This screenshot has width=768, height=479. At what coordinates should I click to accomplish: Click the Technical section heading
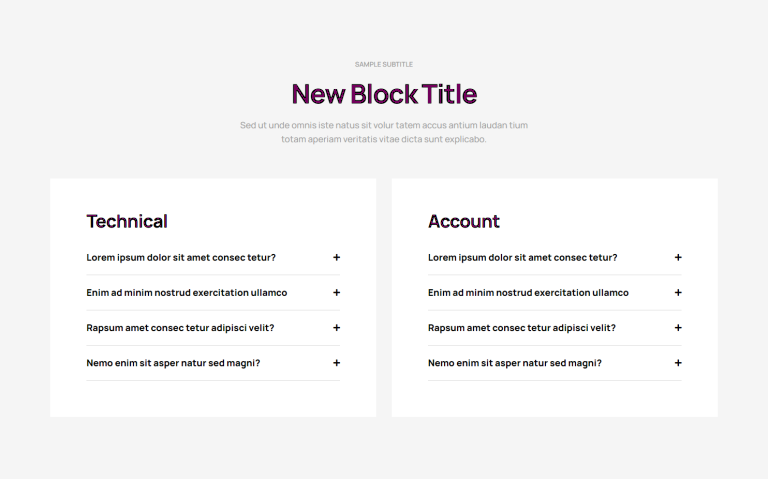[x=127, y=221]
